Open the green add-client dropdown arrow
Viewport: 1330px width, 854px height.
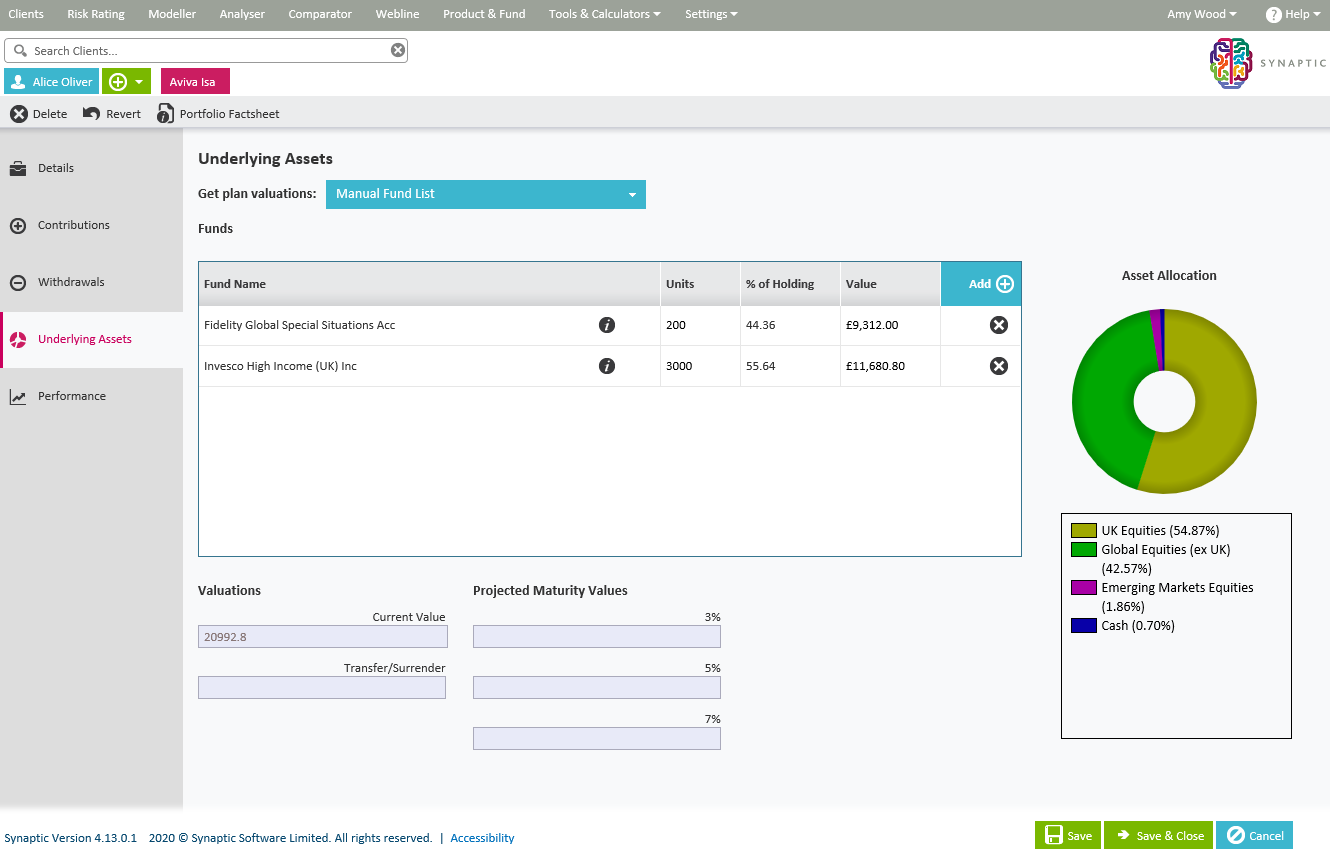(x=140, y=82)
